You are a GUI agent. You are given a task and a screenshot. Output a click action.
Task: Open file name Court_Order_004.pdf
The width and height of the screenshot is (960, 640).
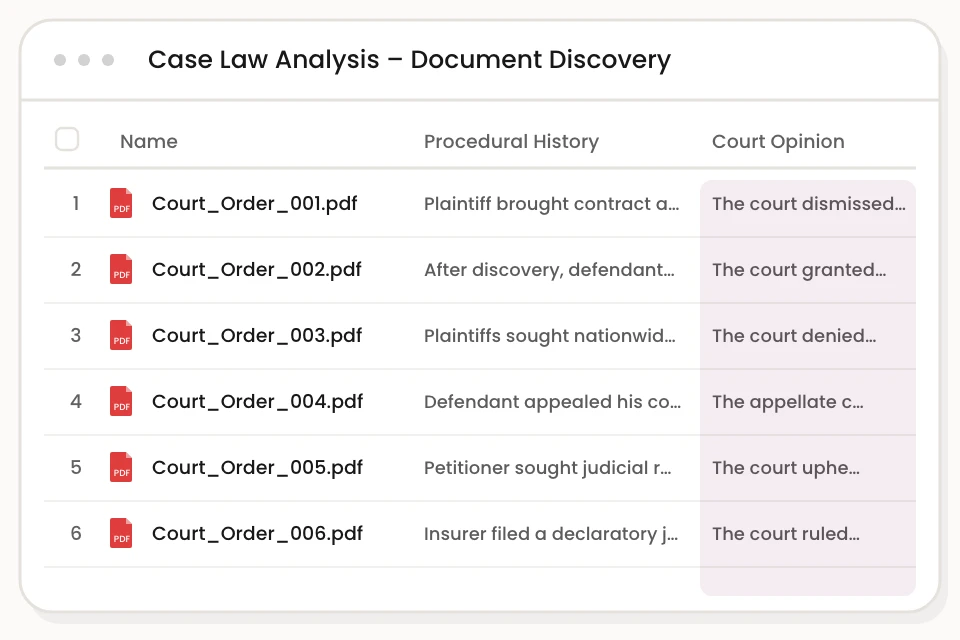(257, 401)
